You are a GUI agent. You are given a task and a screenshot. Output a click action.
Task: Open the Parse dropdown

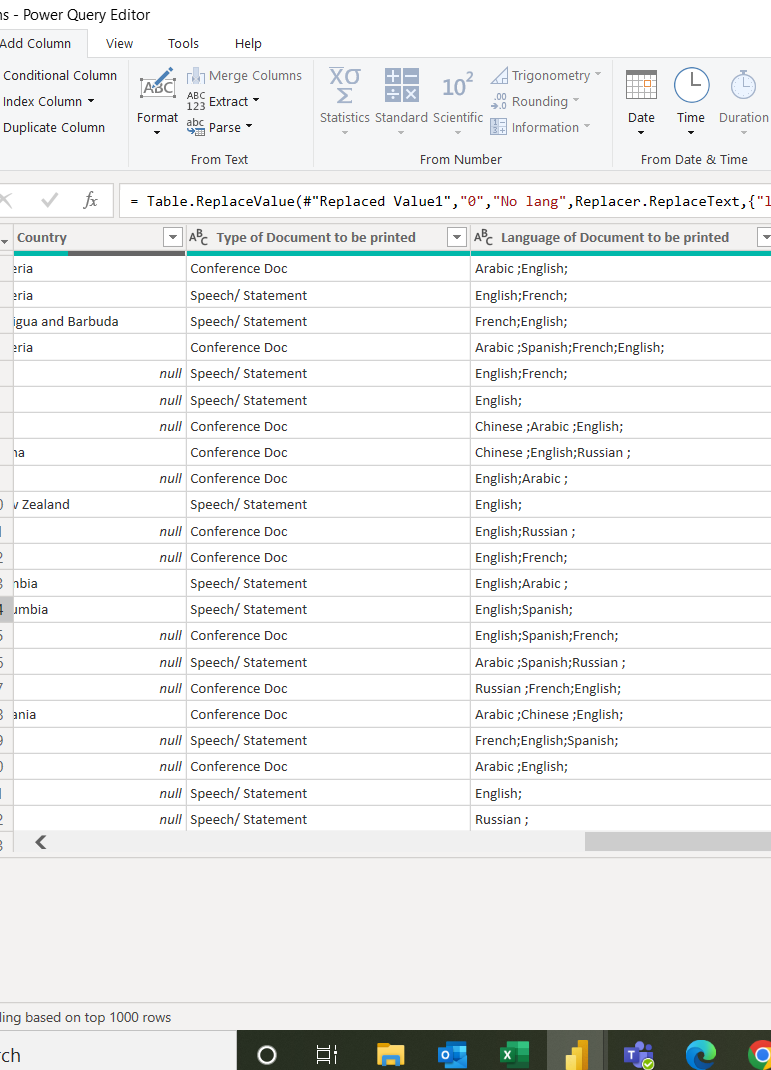pyautogui.click(x=220, y=128)
